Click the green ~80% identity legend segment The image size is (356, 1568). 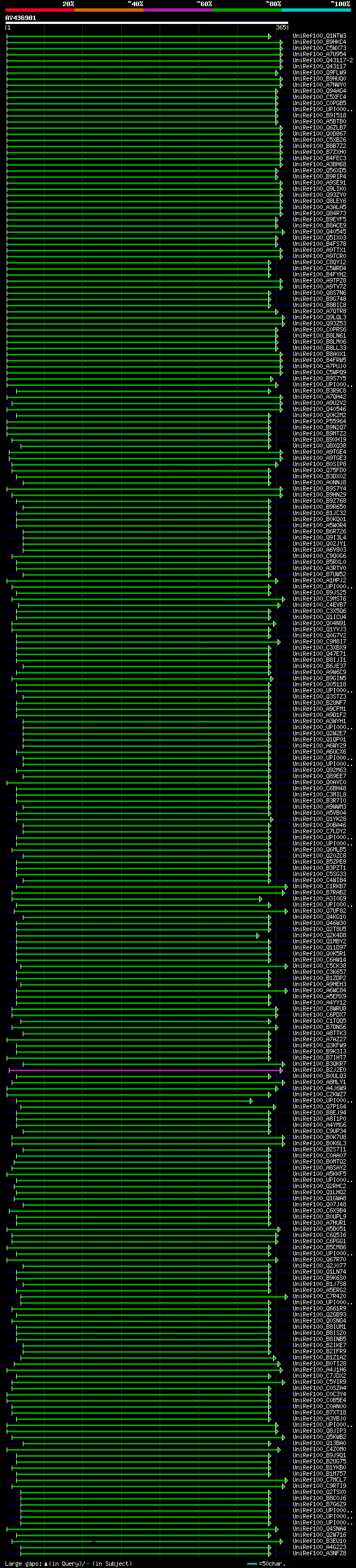coord(246,10)
